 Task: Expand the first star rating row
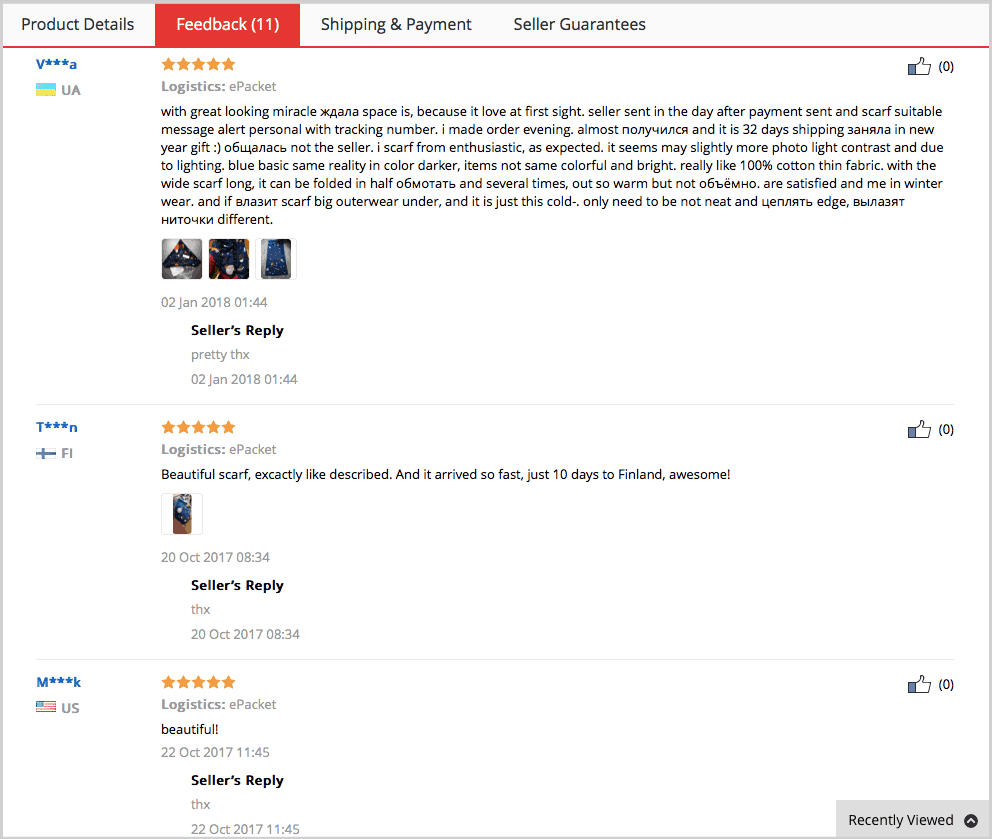[x=198, y=63]
